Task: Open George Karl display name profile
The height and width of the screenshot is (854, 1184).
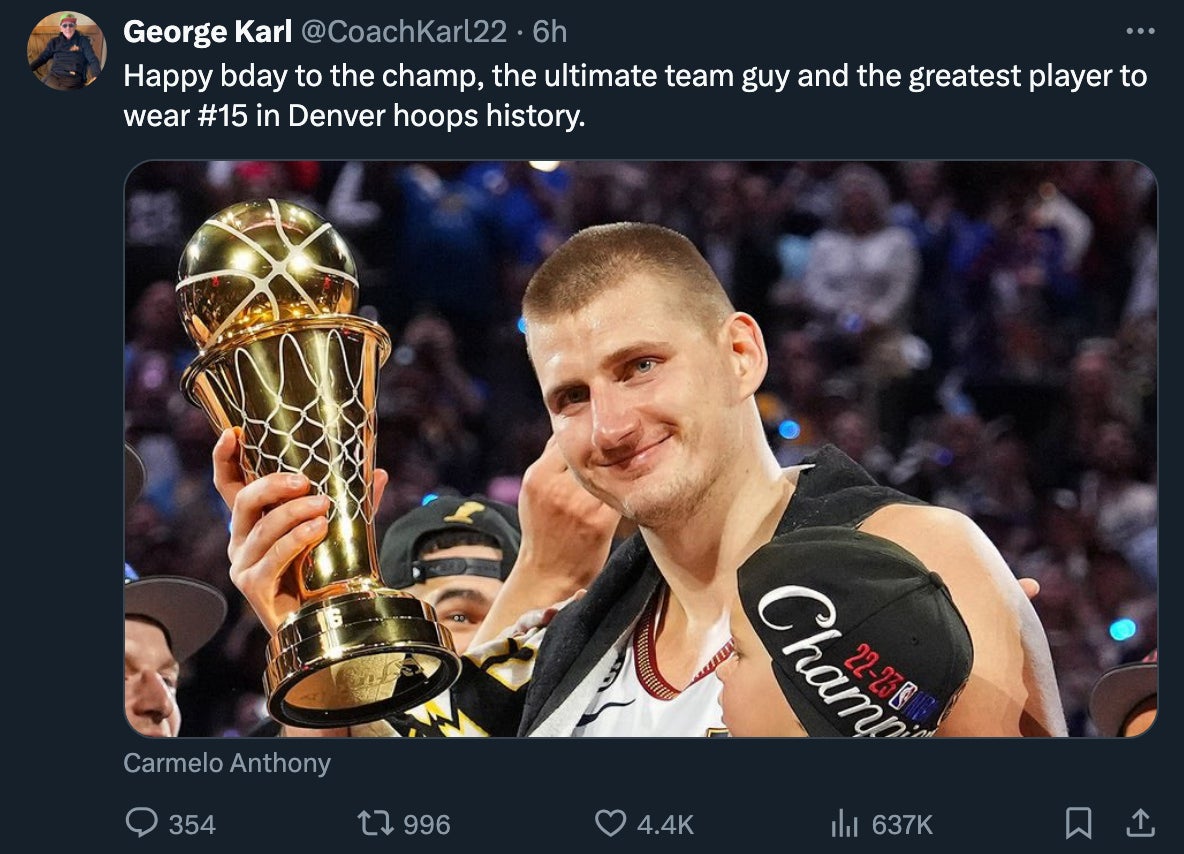Action: tap(208, 32)
